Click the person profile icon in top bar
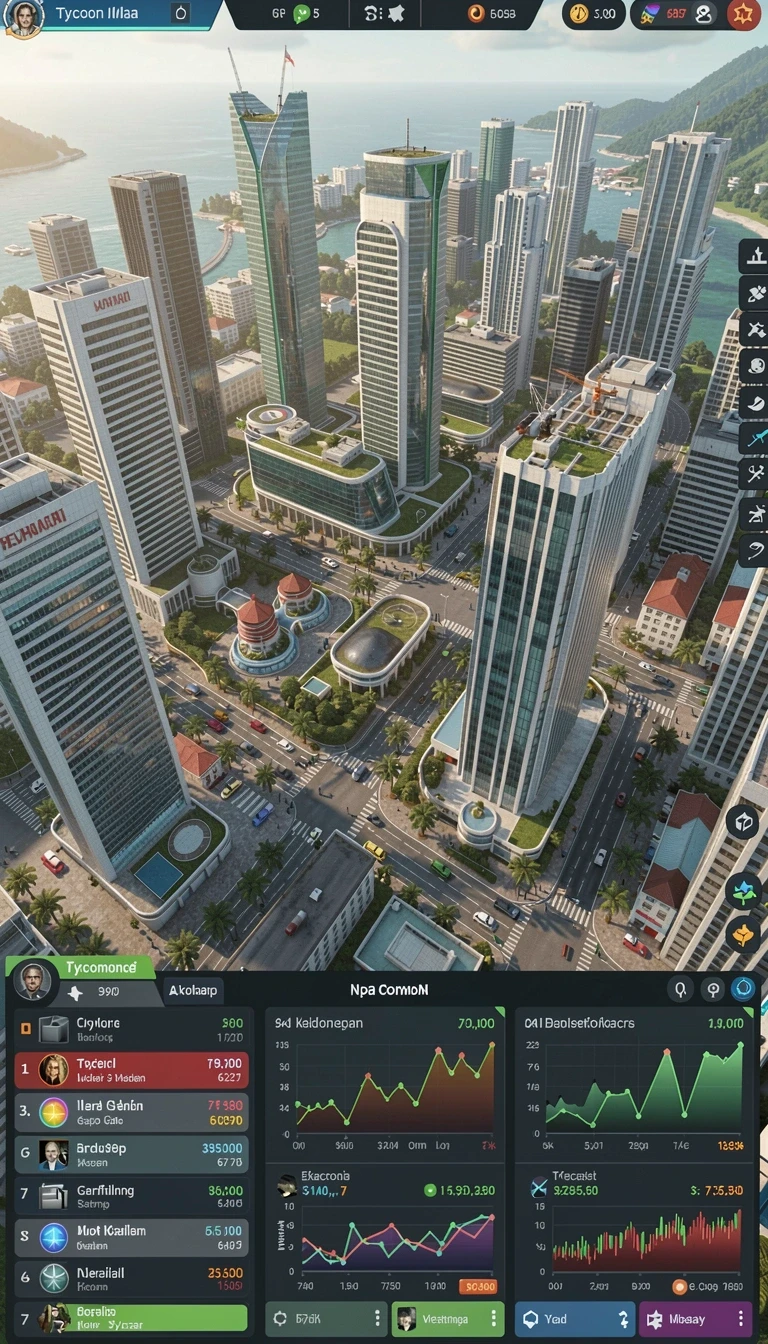Screen dimensions: 768x1344 [x=703, y=14]
